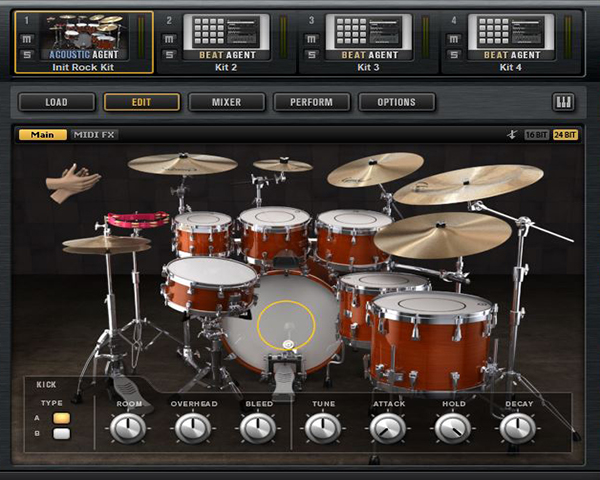Viewport: 600px width, 480px height.
Task: Open the Main tab
Action: [43, 135]
